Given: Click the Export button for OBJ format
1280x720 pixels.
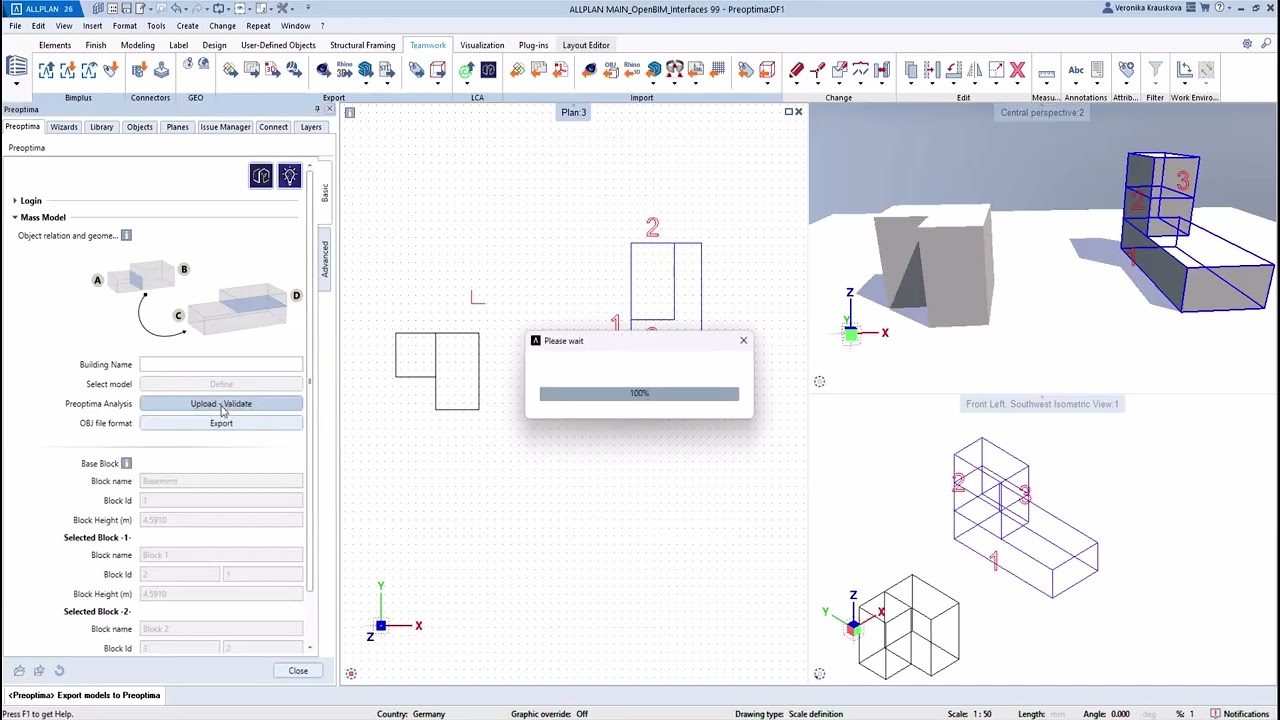Looking at the screenshot, I should (x=221, y=423).
